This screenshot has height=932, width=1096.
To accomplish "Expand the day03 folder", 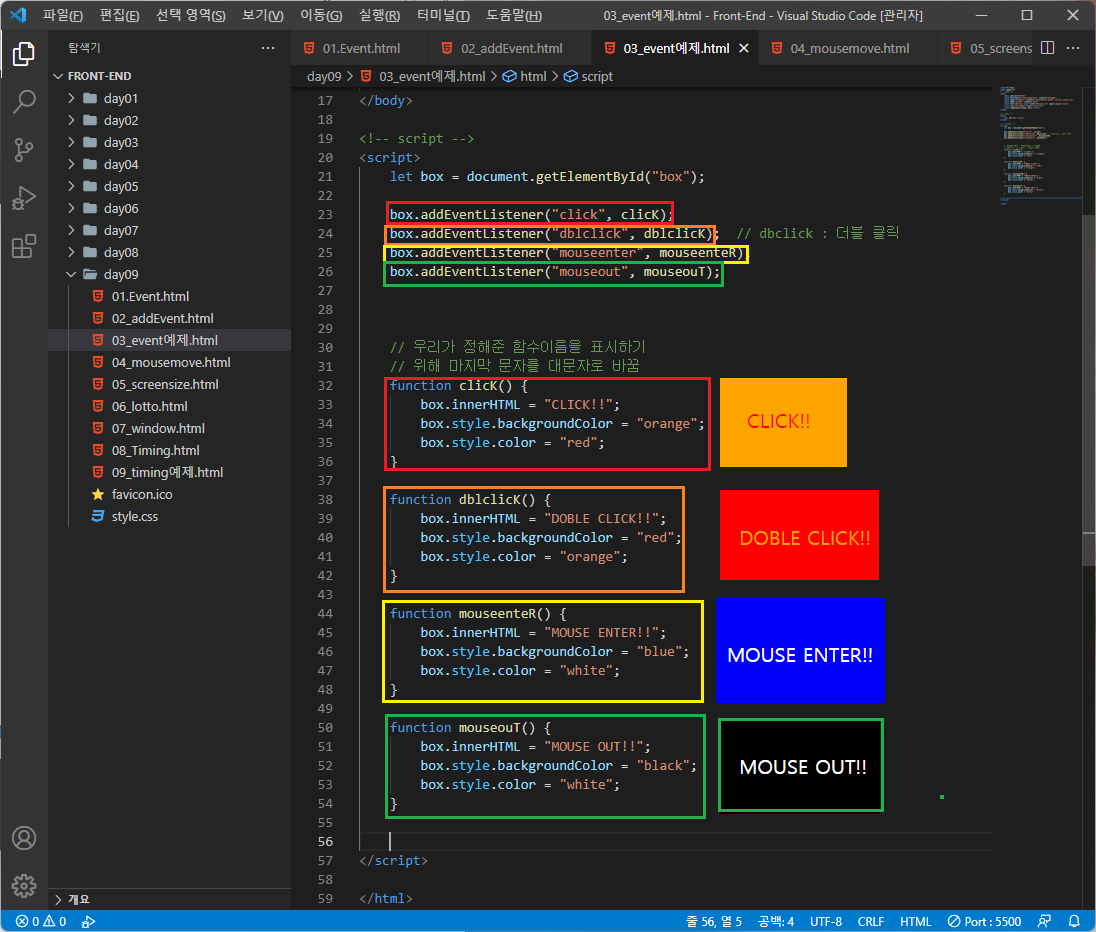I will pos(71,142).
